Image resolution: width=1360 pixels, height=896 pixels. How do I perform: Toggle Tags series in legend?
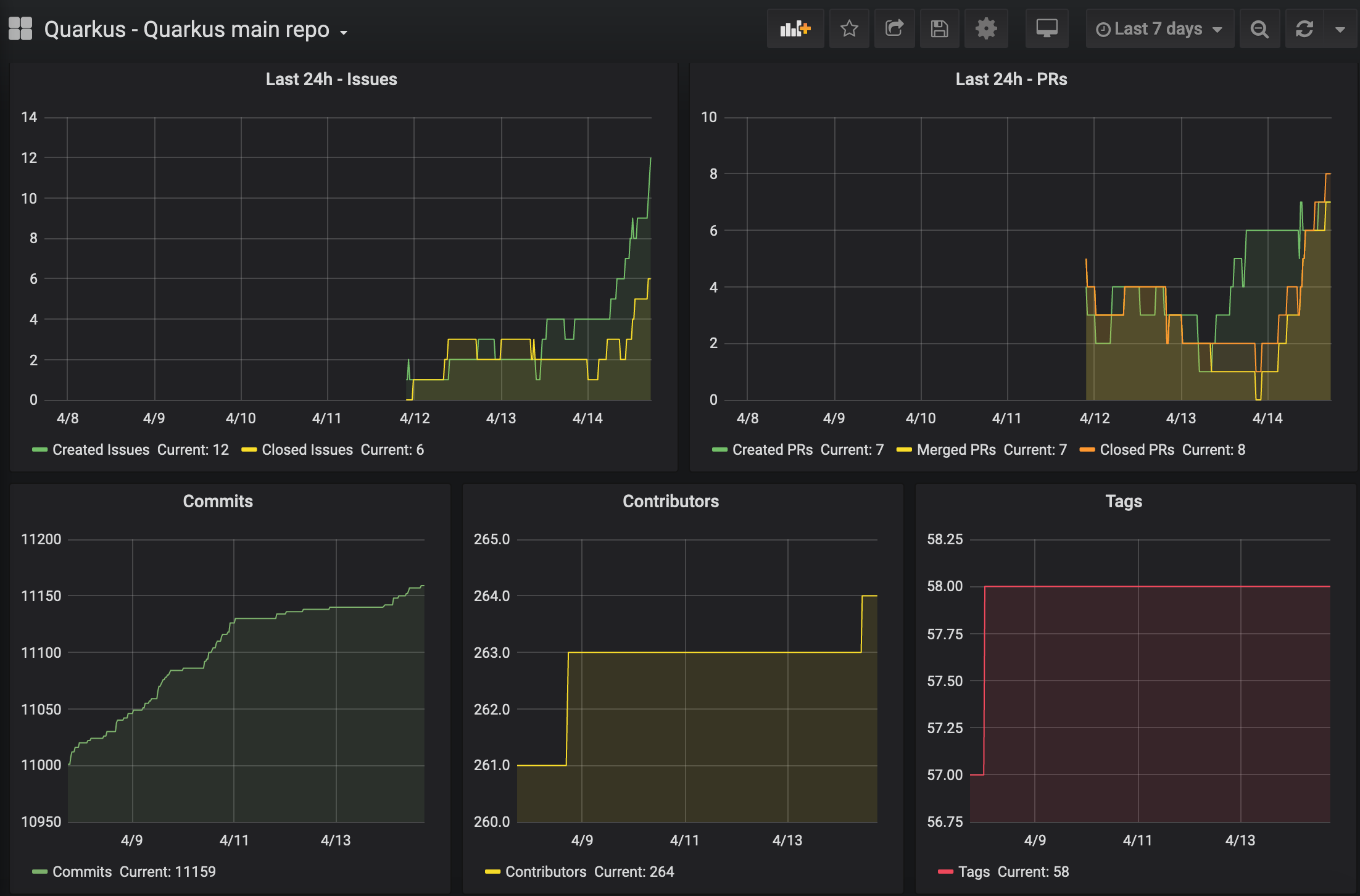tap(974, 872)
